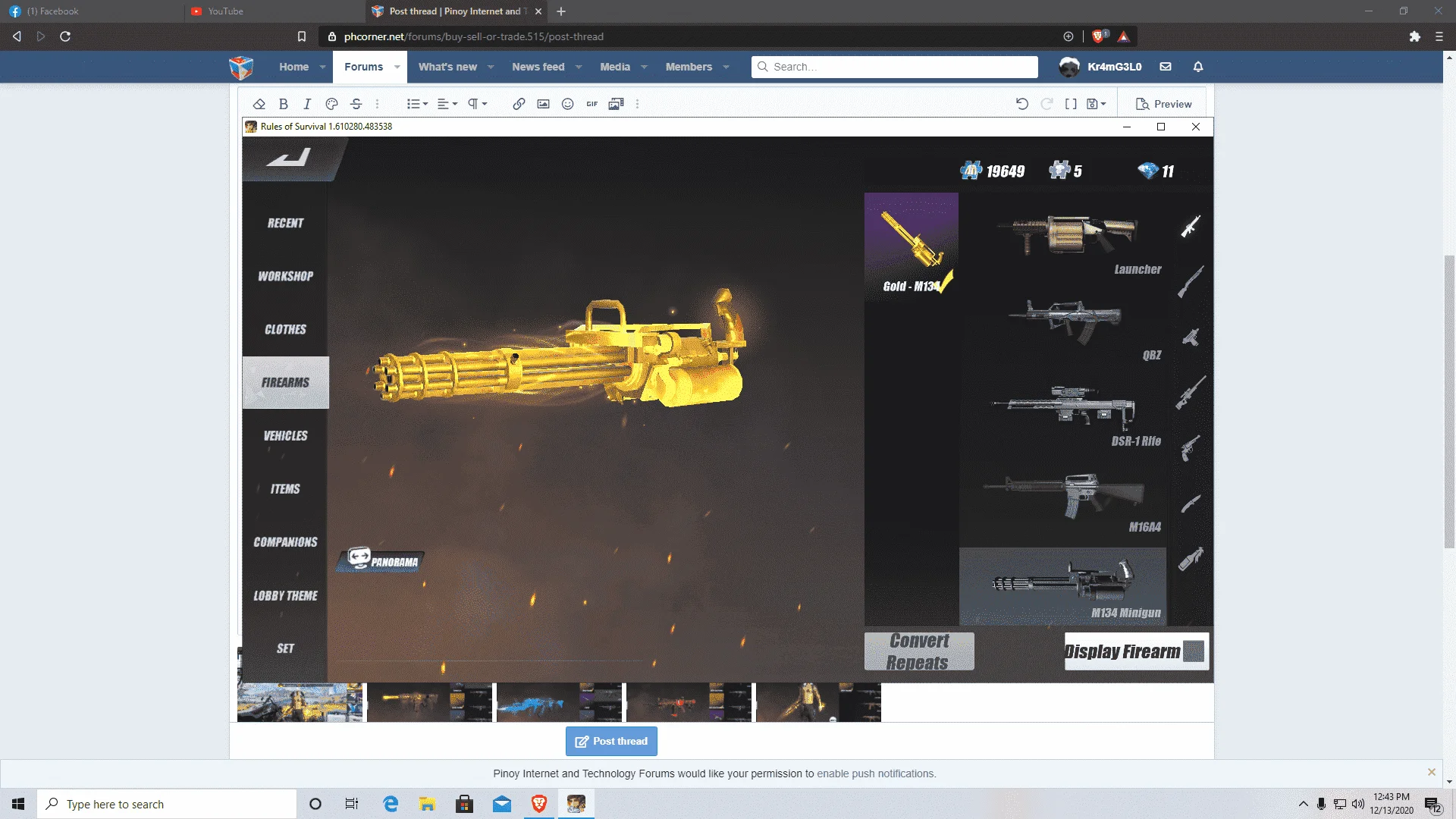The image size is (1456, 819).
Task: Open the Members navigation tab
Action: (x=689, y=67)
